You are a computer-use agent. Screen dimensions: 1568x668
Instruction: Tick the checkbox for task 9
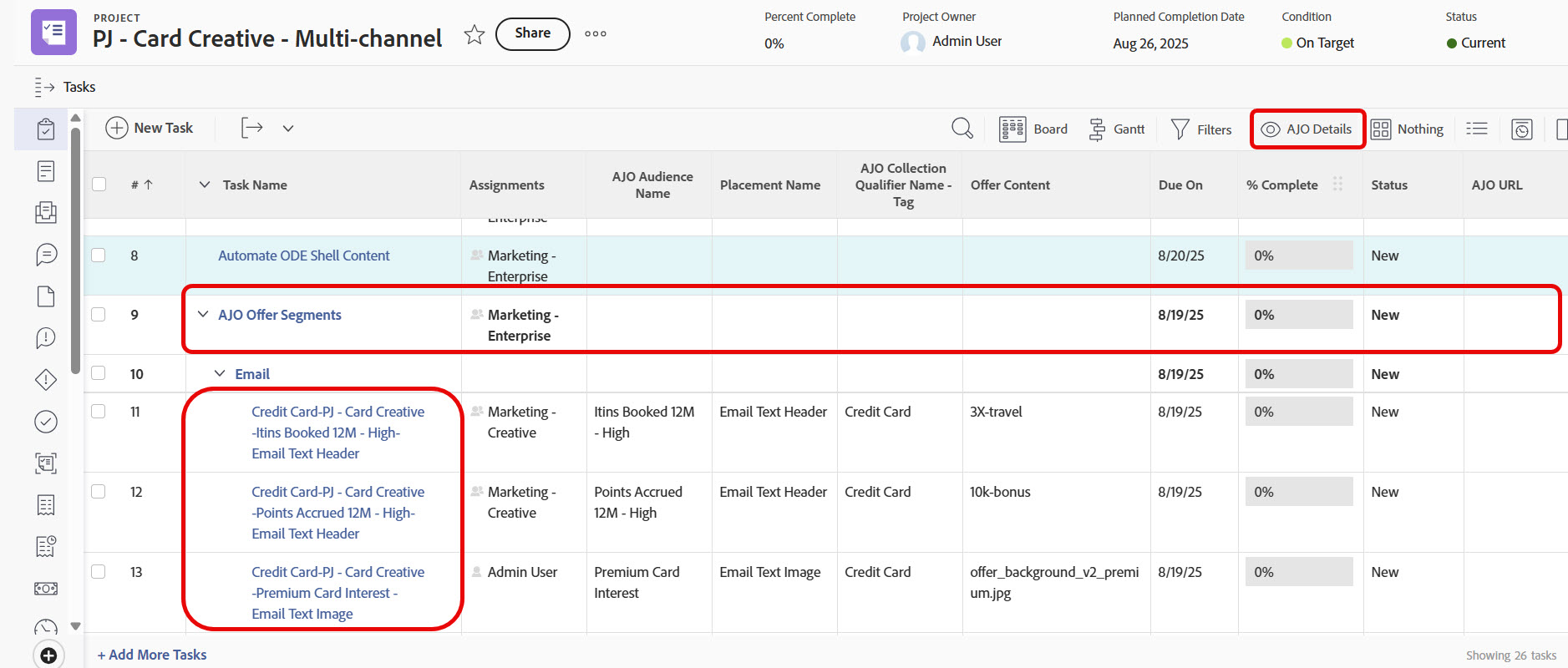pyautogui.click(x=99, y=315)
